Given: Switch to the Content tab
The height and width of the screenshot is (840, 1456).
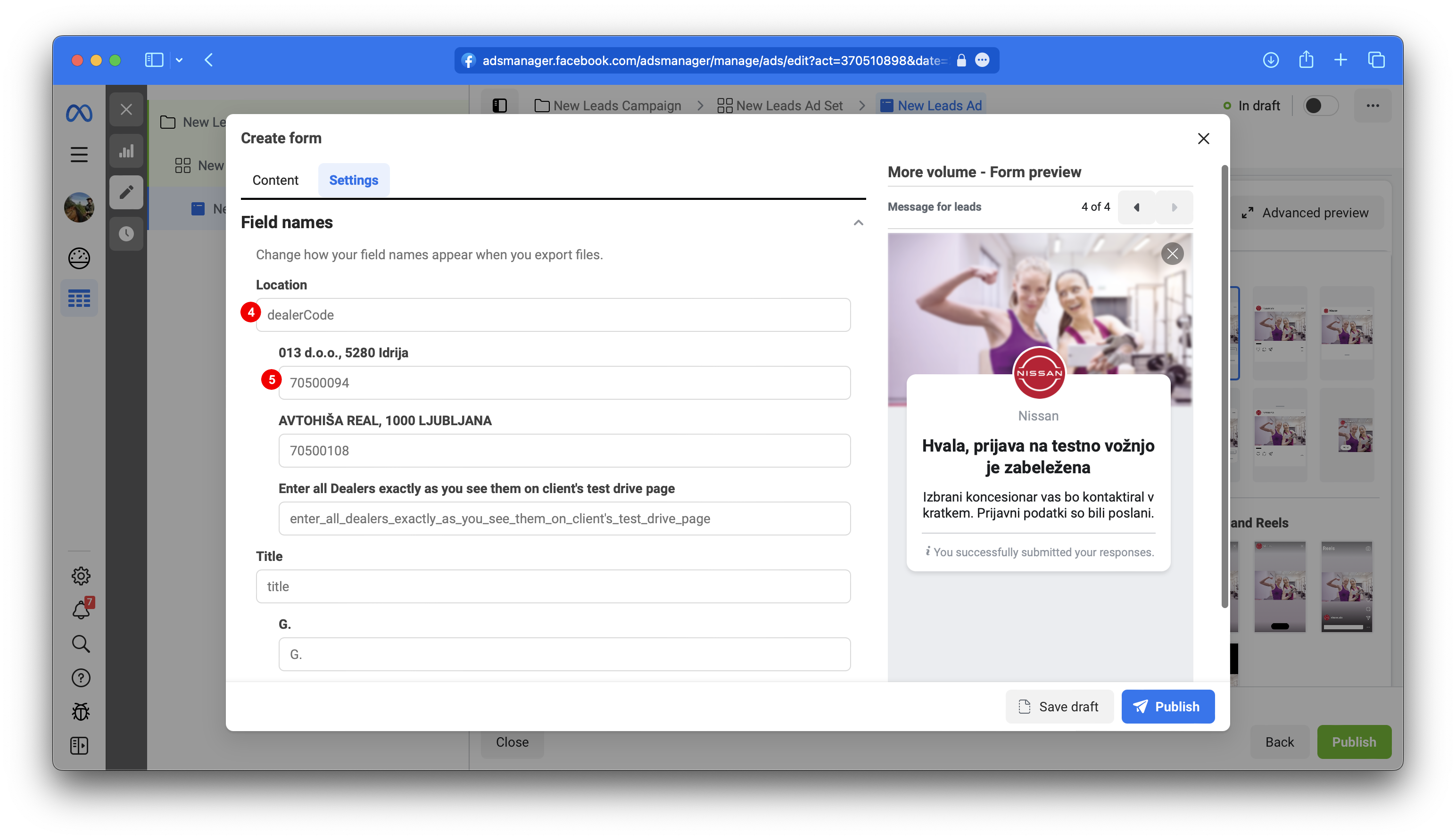Looking at the screenshot, I should coord(275,180).
